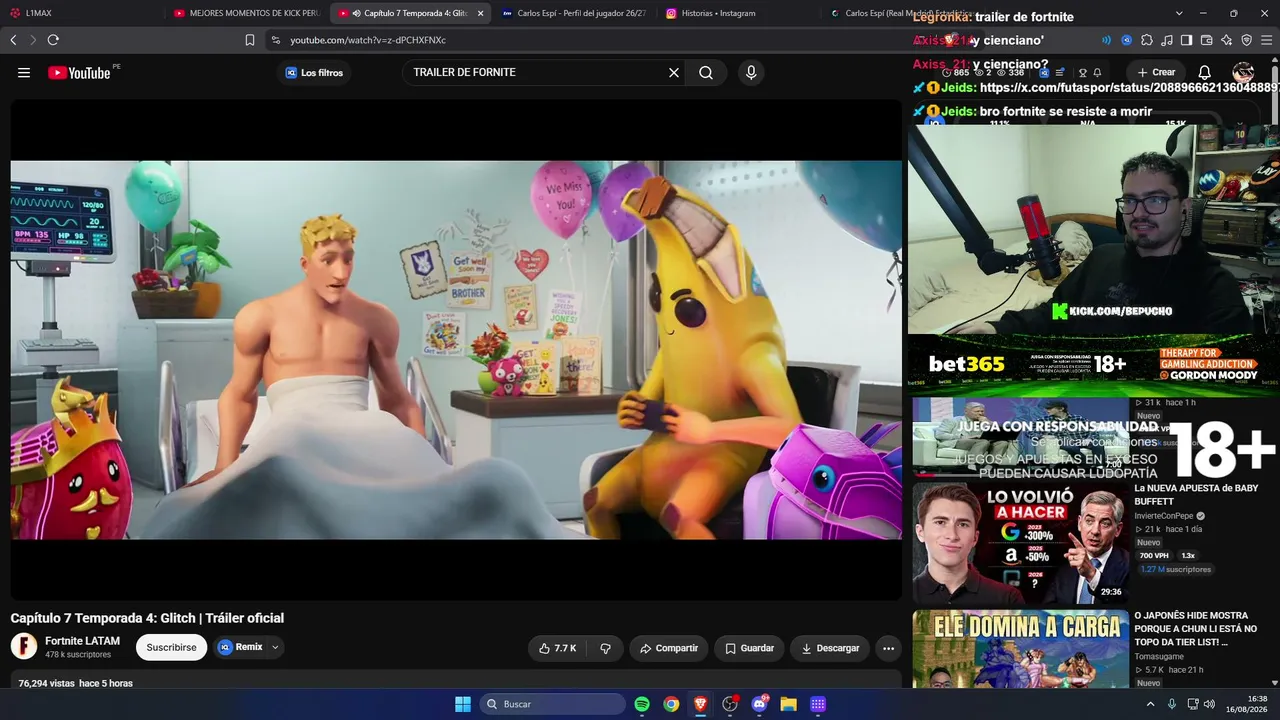Open the Tomasugame channel name
Screen dimensions: 1280x720
click(x=1160, y=657)
